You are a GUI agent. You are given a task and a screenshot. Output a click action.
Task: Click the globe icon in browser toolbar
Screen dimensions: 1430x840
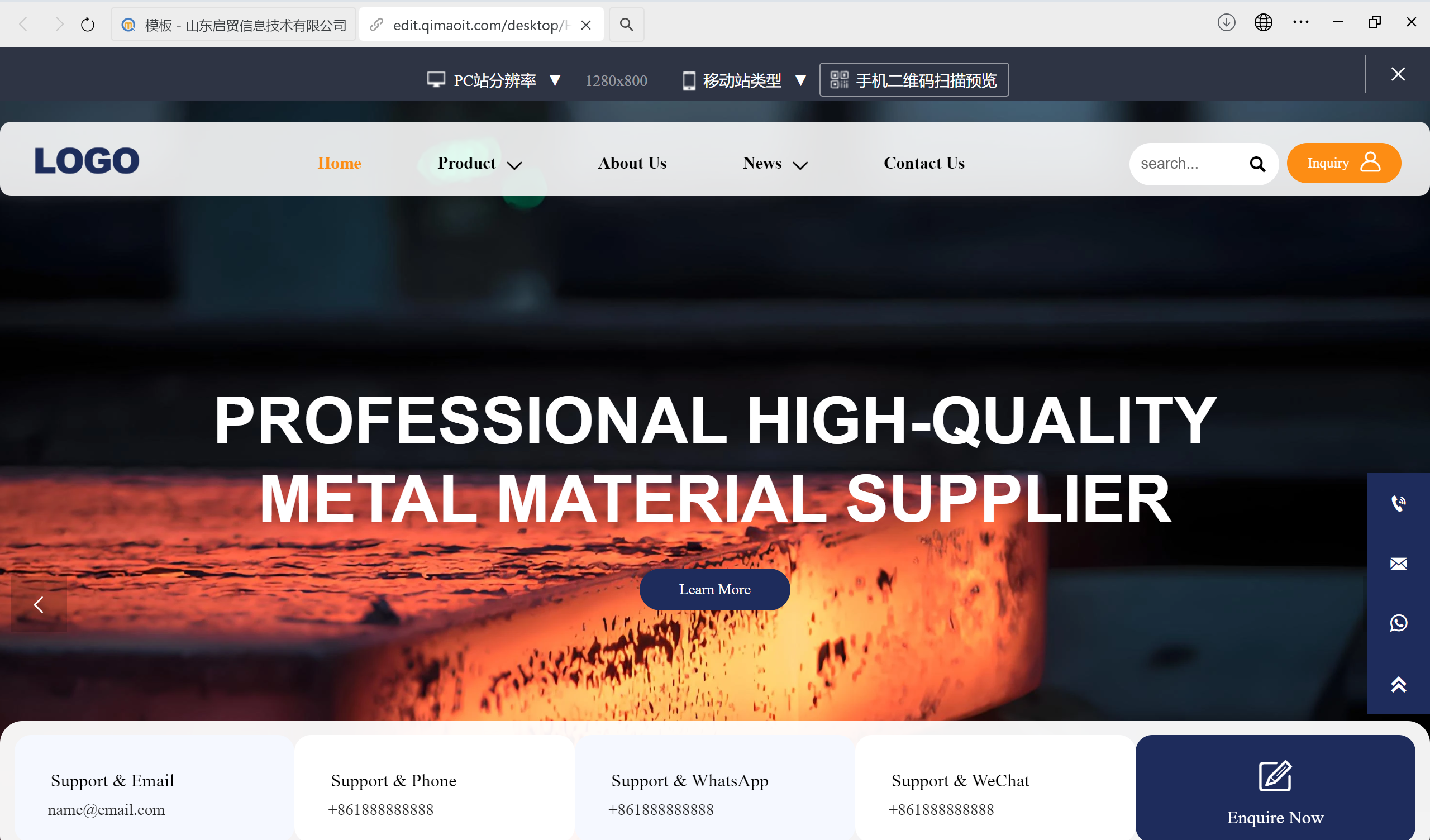tap(1263, 23)
